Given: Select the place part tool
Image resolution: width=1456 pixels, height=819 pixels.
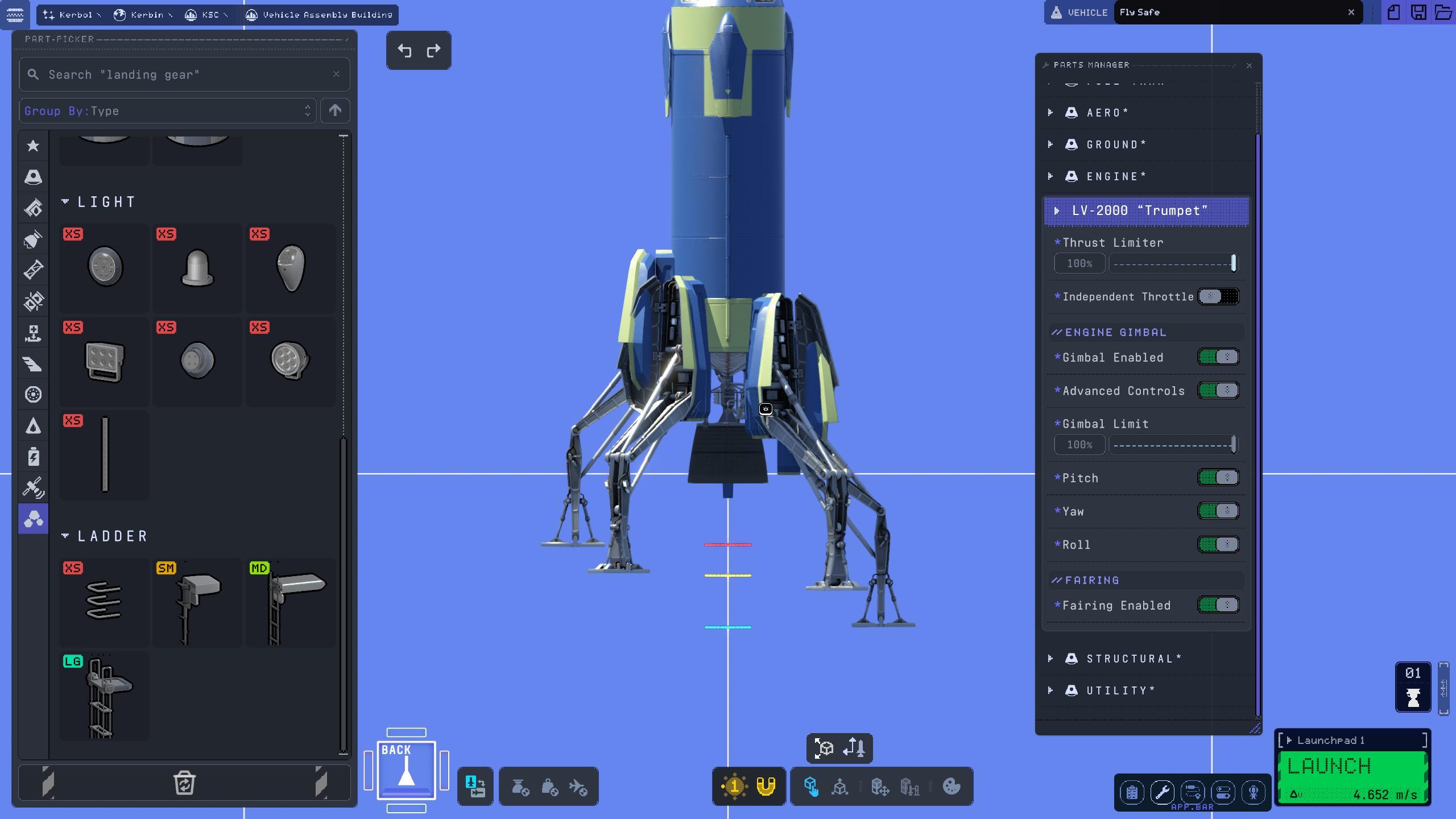Looking at the screenshot, I should [x=811, y=787].
